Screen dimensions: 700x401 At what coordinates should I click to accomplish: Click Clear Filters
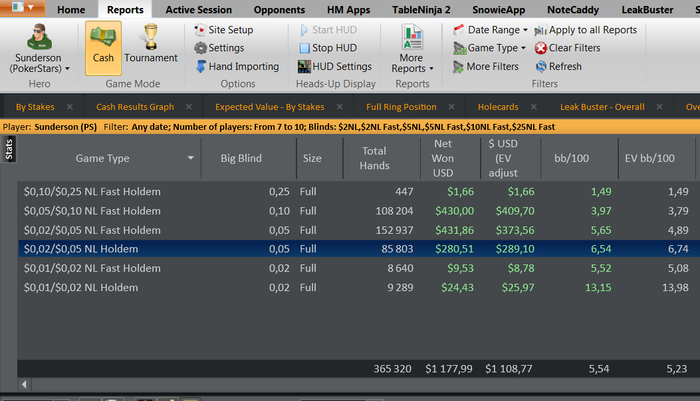pos(567,48)
